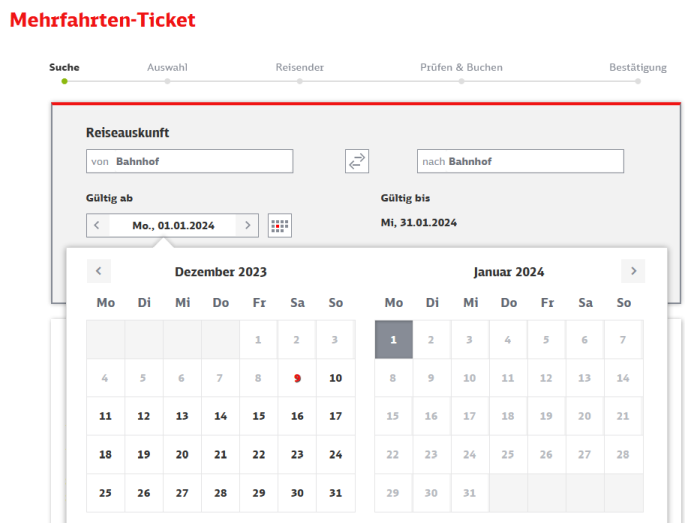Choose 31 December 2023 in calendar
Image resolution: width=685 pixels, height=523 pixels.
(x=336, y=493)
